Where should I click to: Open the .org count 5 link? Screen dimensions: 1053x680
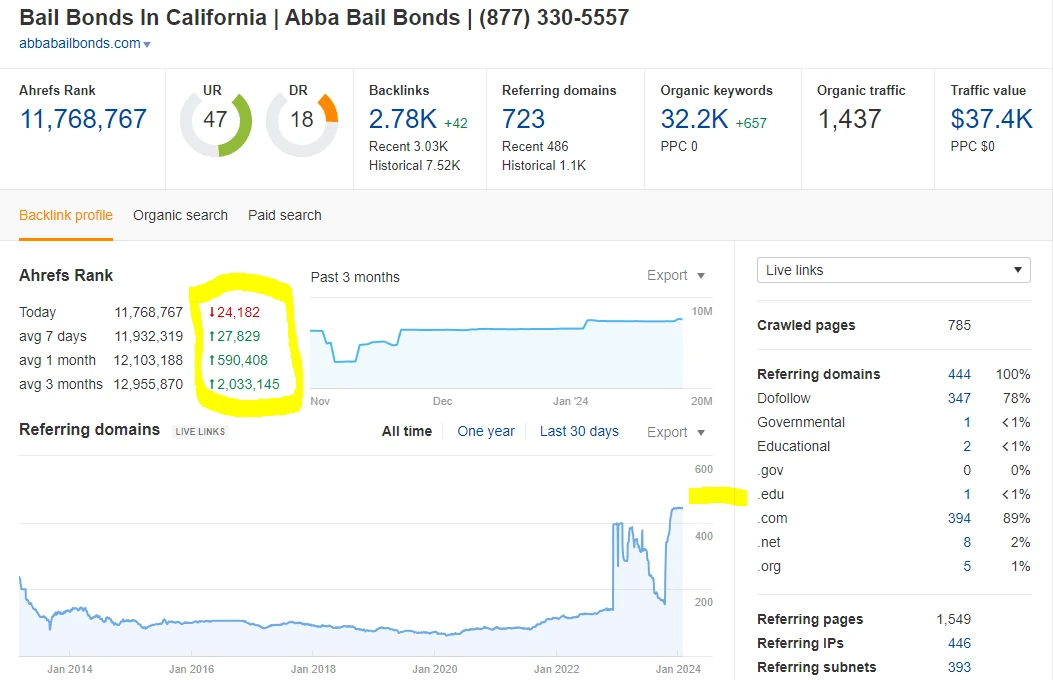[967, 567]
